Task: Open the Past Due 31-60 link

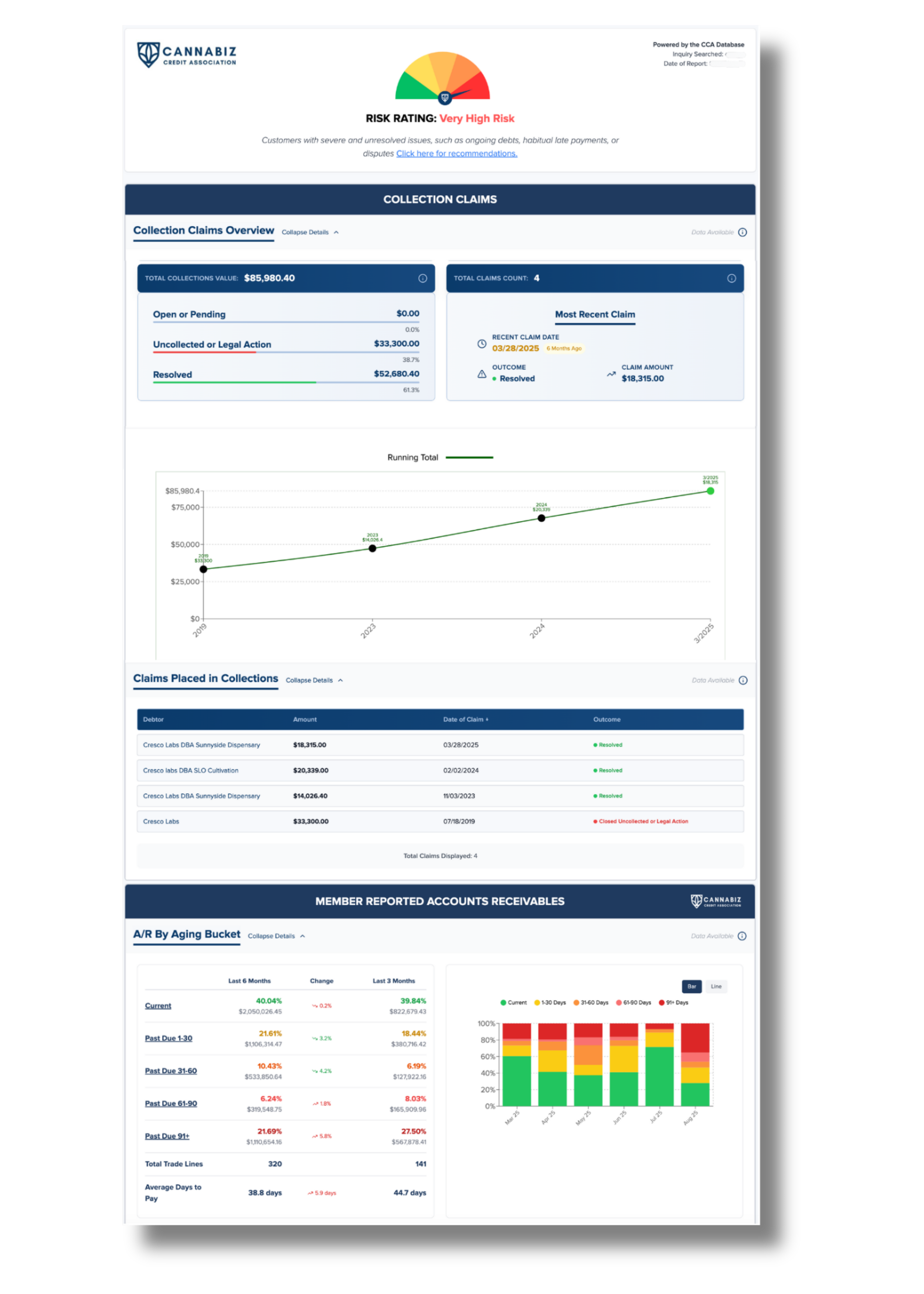Action: point(171,1071)
